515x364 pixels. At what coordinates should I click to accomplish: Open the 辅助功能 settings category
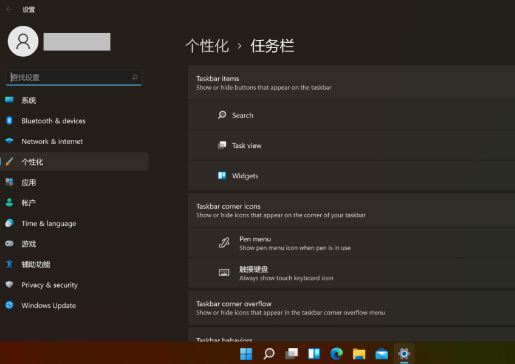point(74,264)
